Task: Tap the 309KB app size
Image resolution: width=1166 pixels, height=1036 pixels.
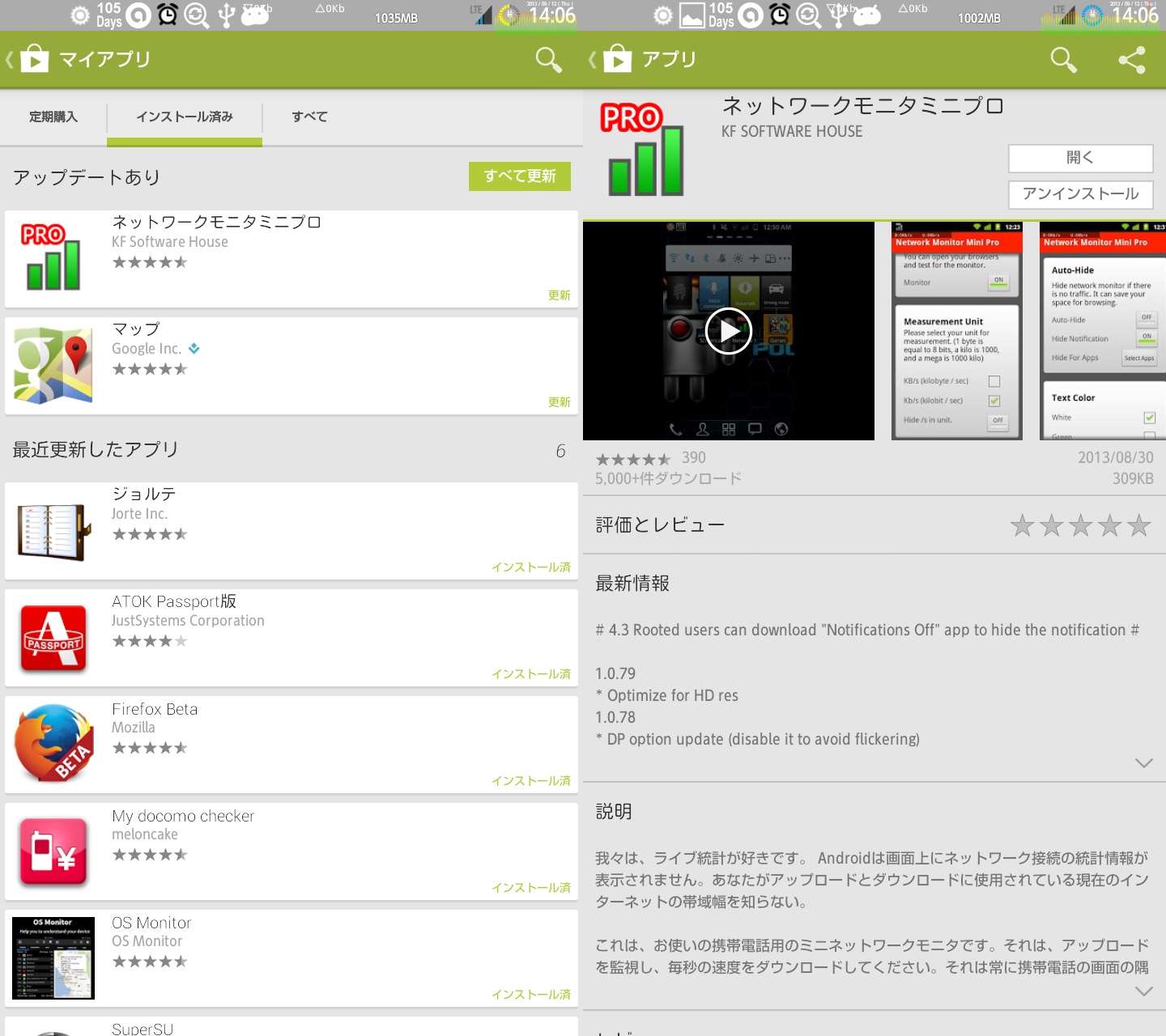Action: tap(1133, 478)
